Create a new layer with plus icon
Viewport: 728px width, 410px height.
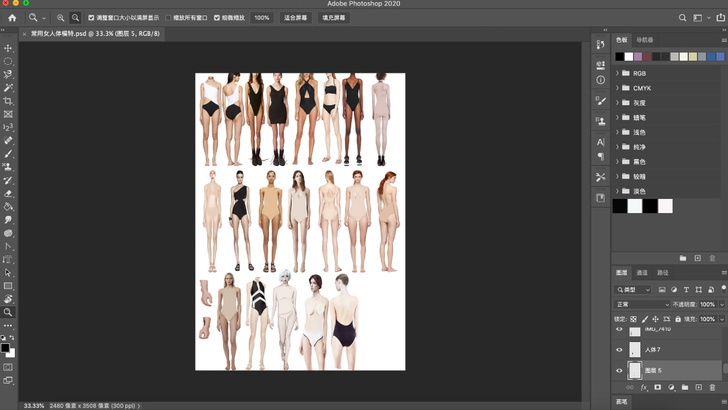(x=698, y=388)
